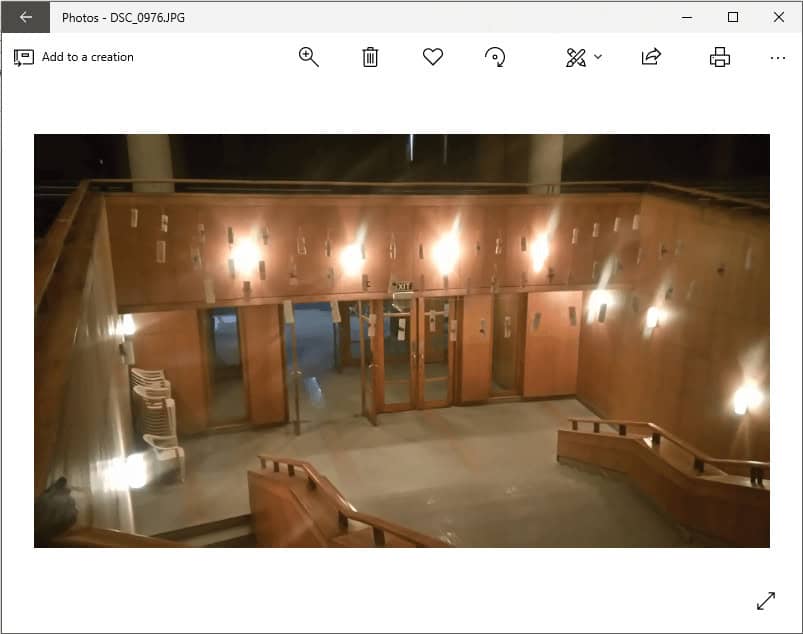Open the Edit image tool

click(x=575, y=57)
